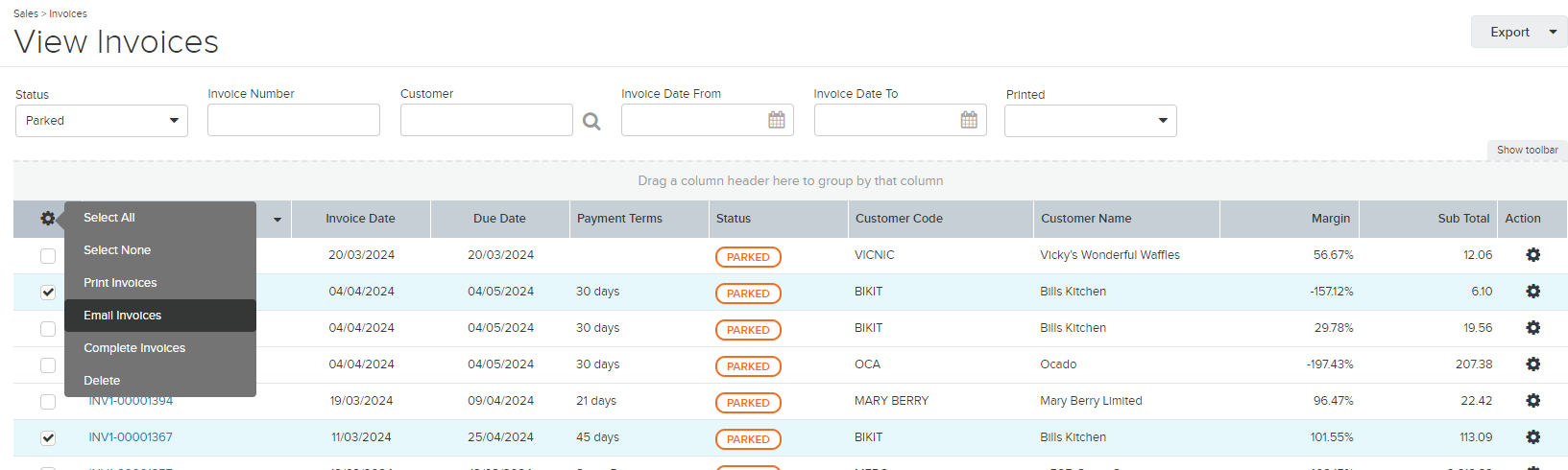
Task: Open the Printed filter dropdown
Action: click(1091, 121)
